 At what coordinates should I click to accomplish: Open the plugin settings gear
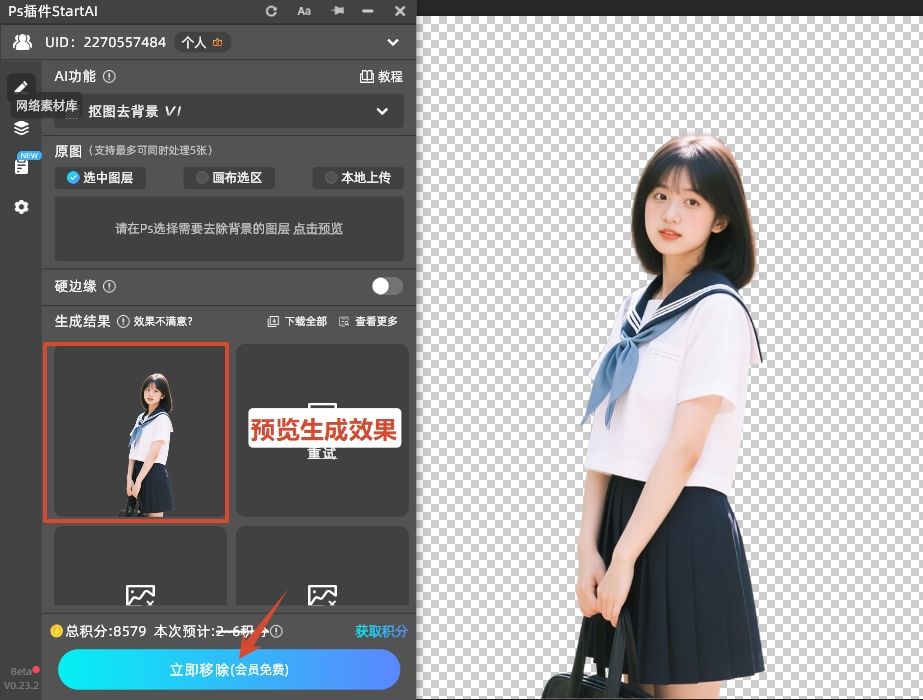(x=21, y=207)
